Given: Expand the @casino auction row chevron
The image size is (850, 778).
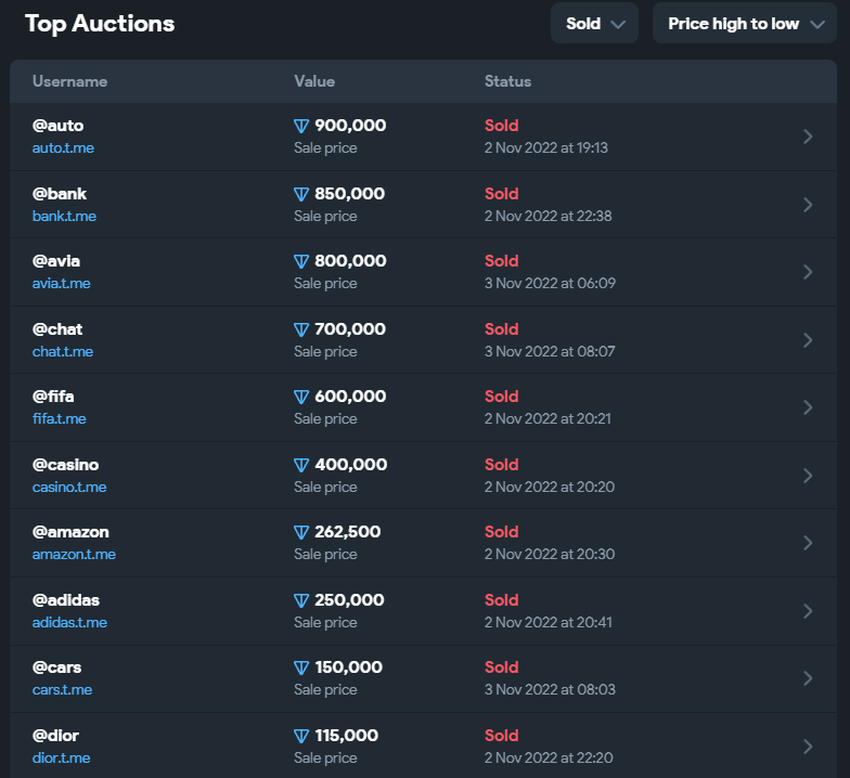Looking at the screenshot, I should 808,475.
